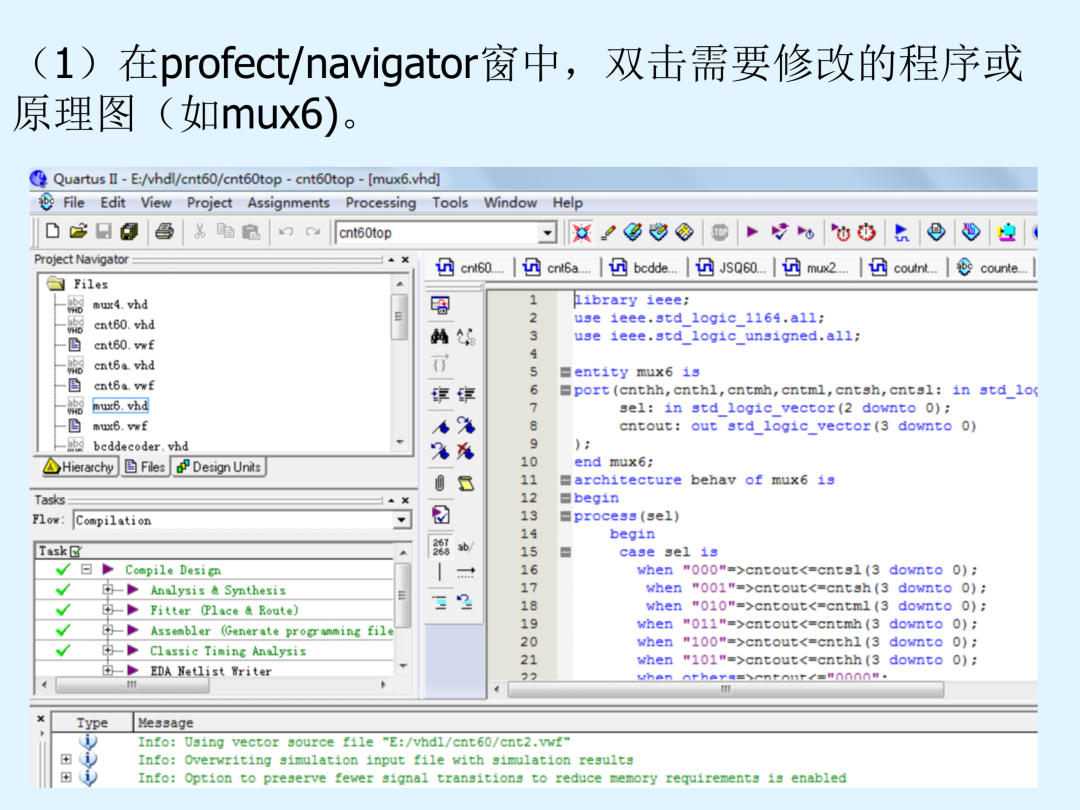Click the Paste toolbar icon
Image resolution: width=1080 pixels, height=810 pixels.
pos(251,231)
